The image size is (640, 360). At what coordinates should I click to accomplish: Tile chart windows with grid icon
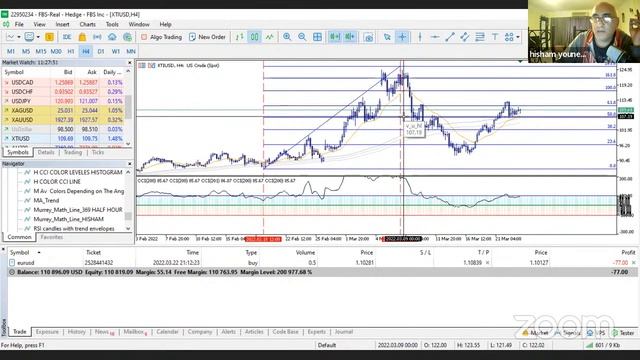coord(317,37)
